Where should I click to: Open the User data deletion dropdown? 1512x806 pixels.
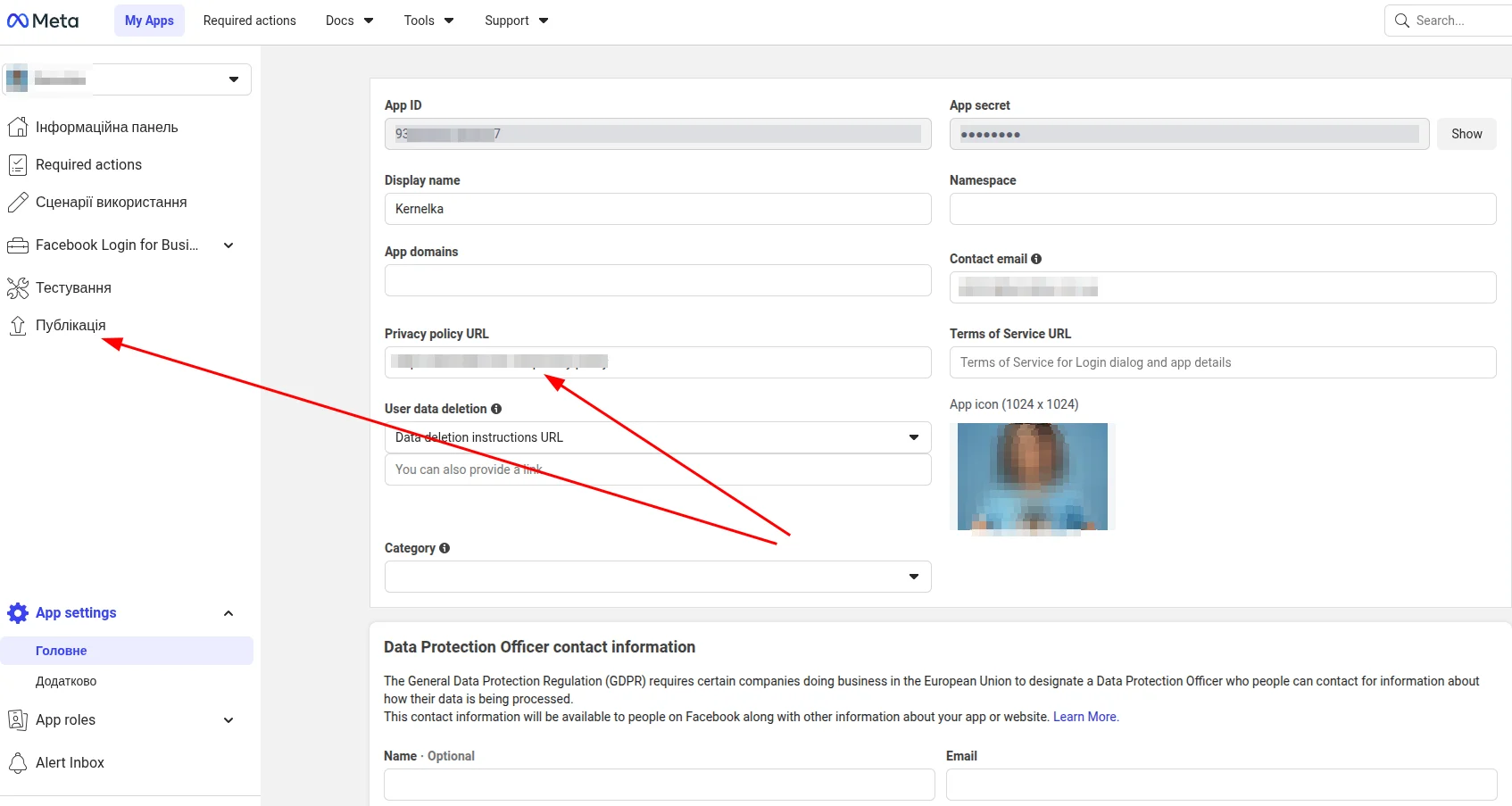pyautogui.click(x=658, y=437)
